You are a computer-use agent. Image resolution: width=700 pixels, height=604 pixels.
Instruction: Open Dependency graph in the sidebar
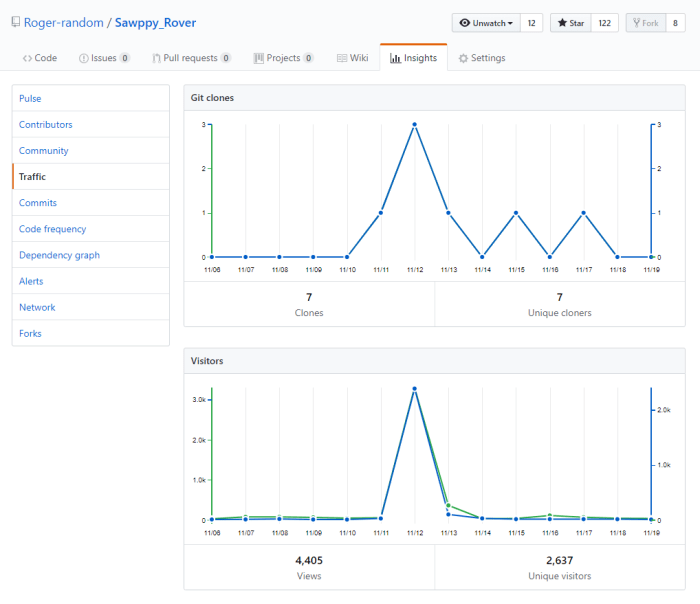59,255
